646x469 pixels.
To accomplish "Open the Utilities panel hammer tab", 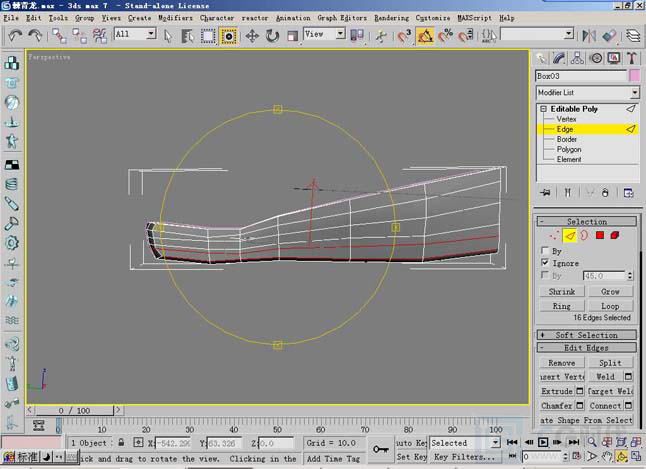I will click(632, 59).
